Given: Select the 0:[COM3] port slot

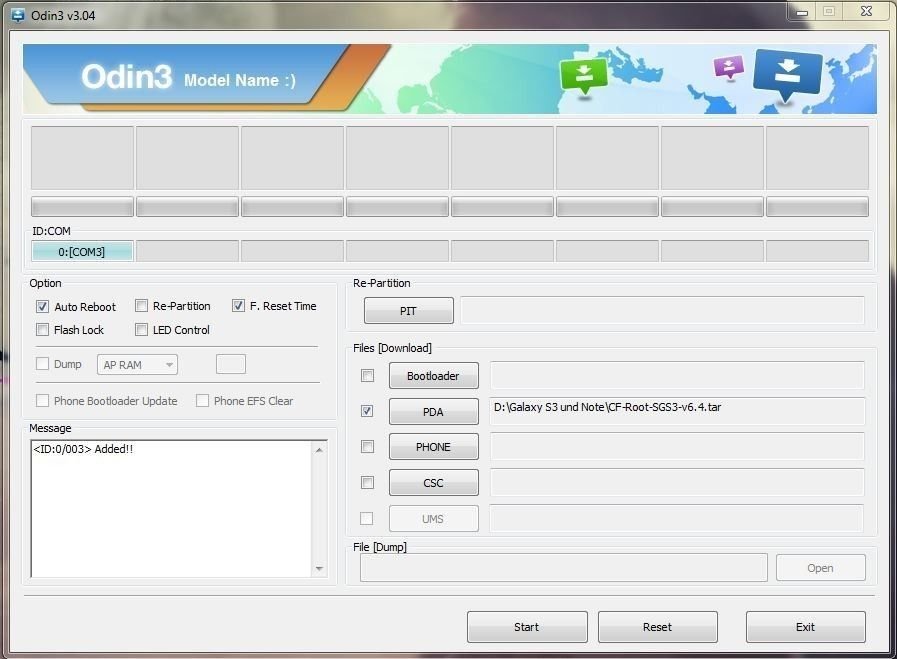Looking at the screenshot, I should click(x=82, y=252).
